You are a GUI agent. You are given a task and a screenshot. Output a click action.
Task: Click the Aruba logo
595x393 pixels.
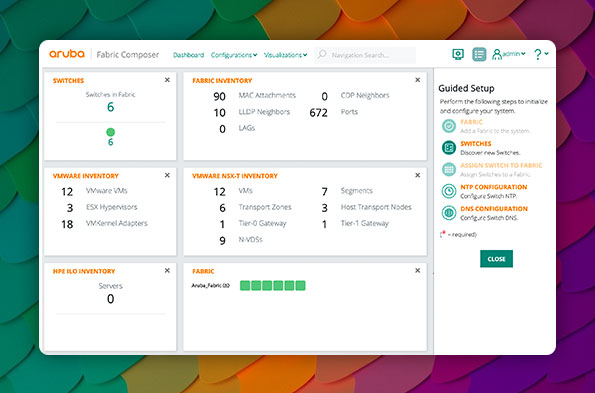(67, 54)
